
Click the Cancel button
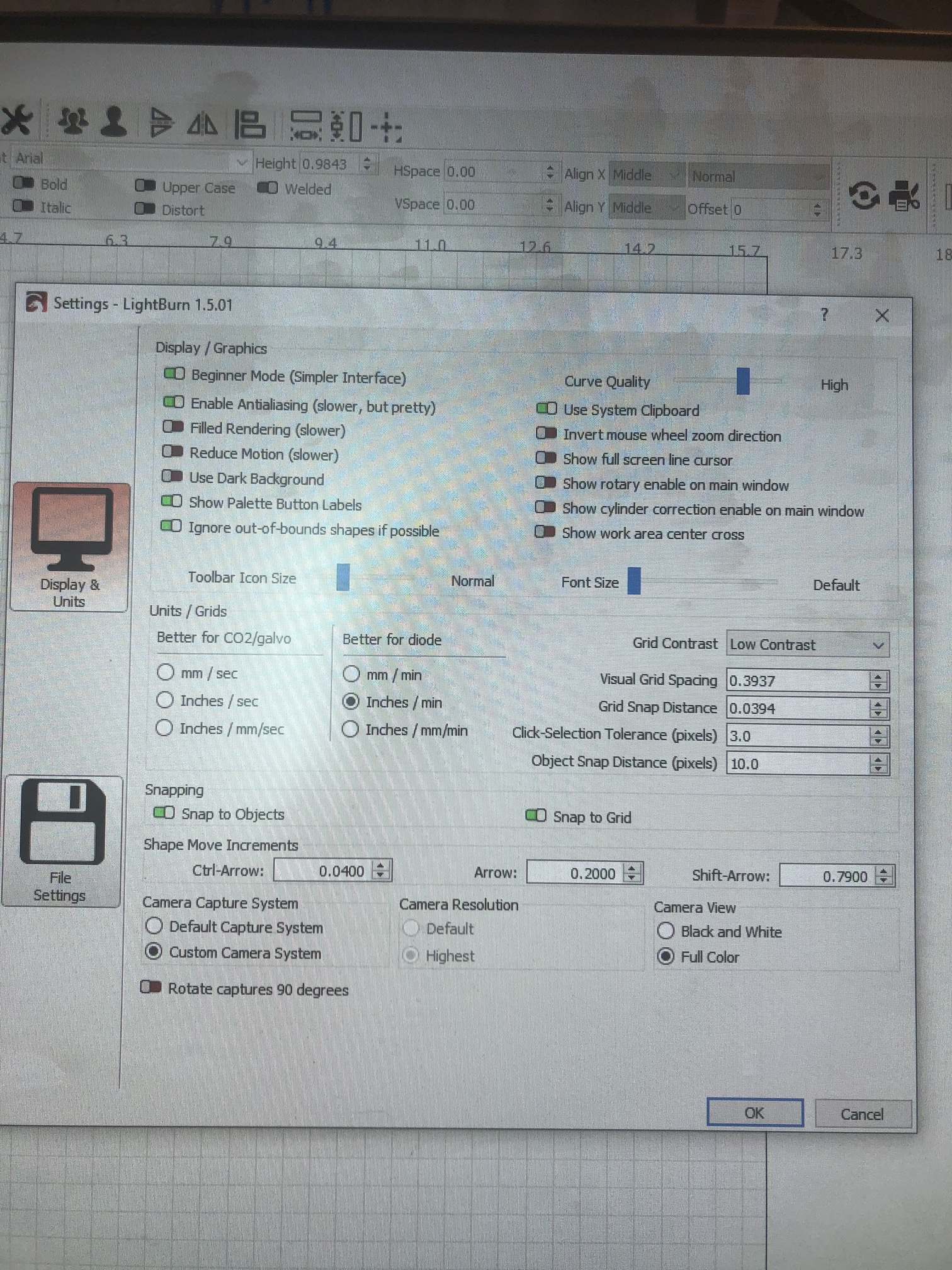tap(863, 1114)
